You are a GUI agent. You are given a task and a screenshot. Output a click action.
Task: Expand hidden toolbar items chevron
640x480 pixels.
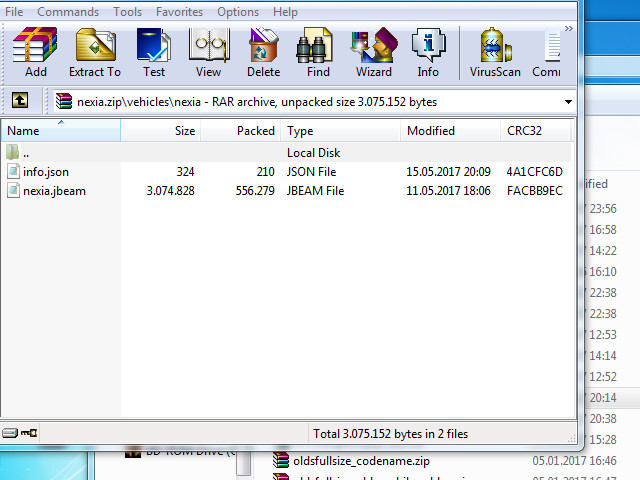[569, 29]
